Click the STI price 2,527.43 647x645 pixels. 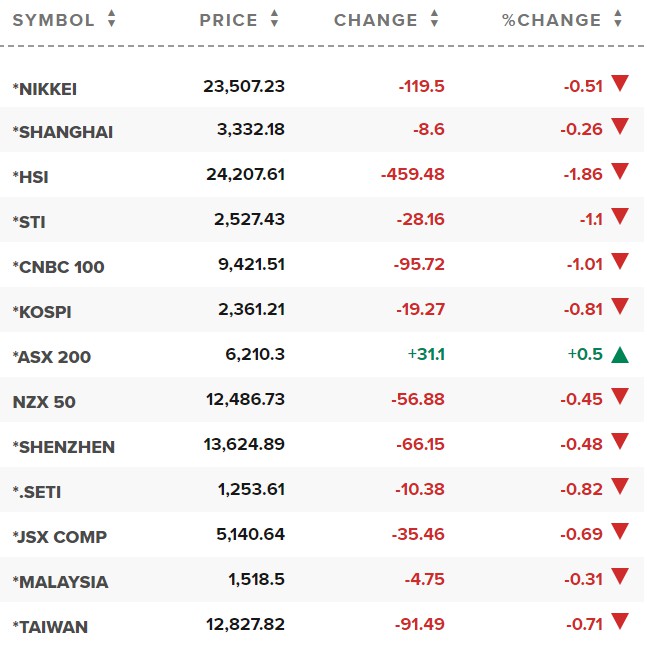(x=249, y=220)
